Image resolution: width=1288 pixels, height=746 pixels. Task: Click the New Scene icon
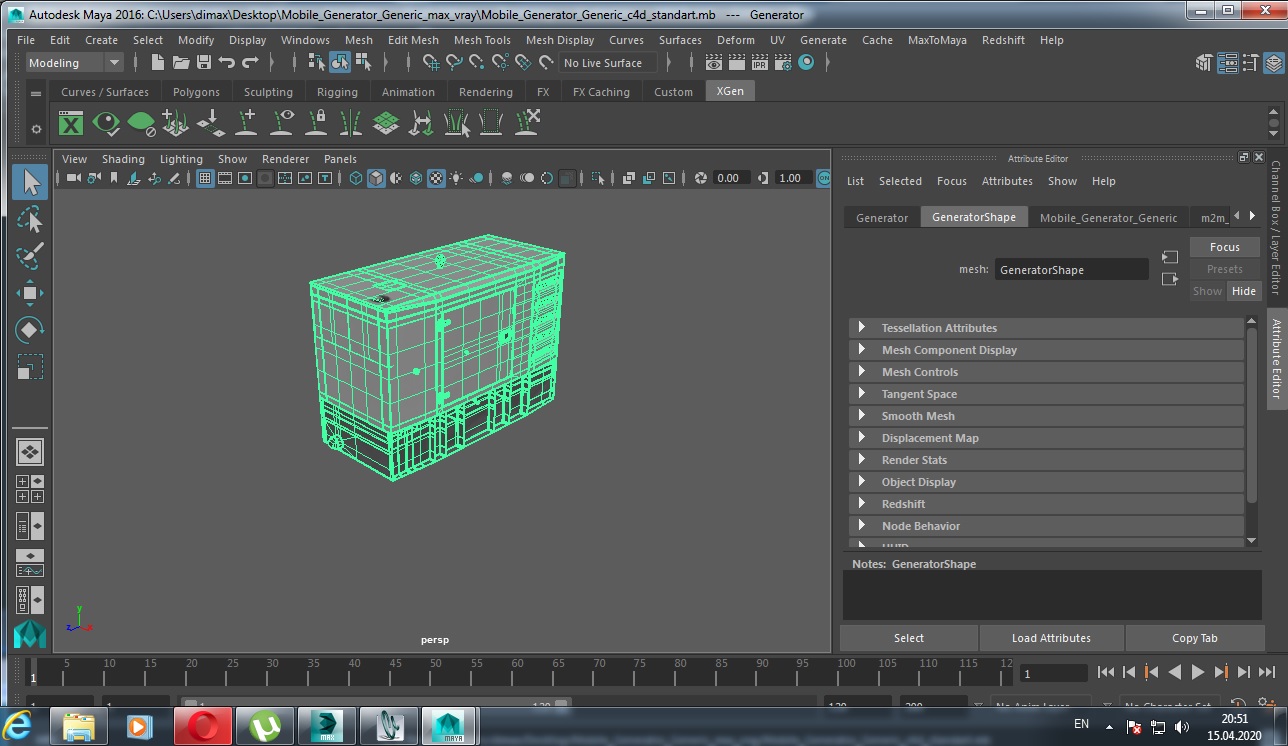(158, 62)
